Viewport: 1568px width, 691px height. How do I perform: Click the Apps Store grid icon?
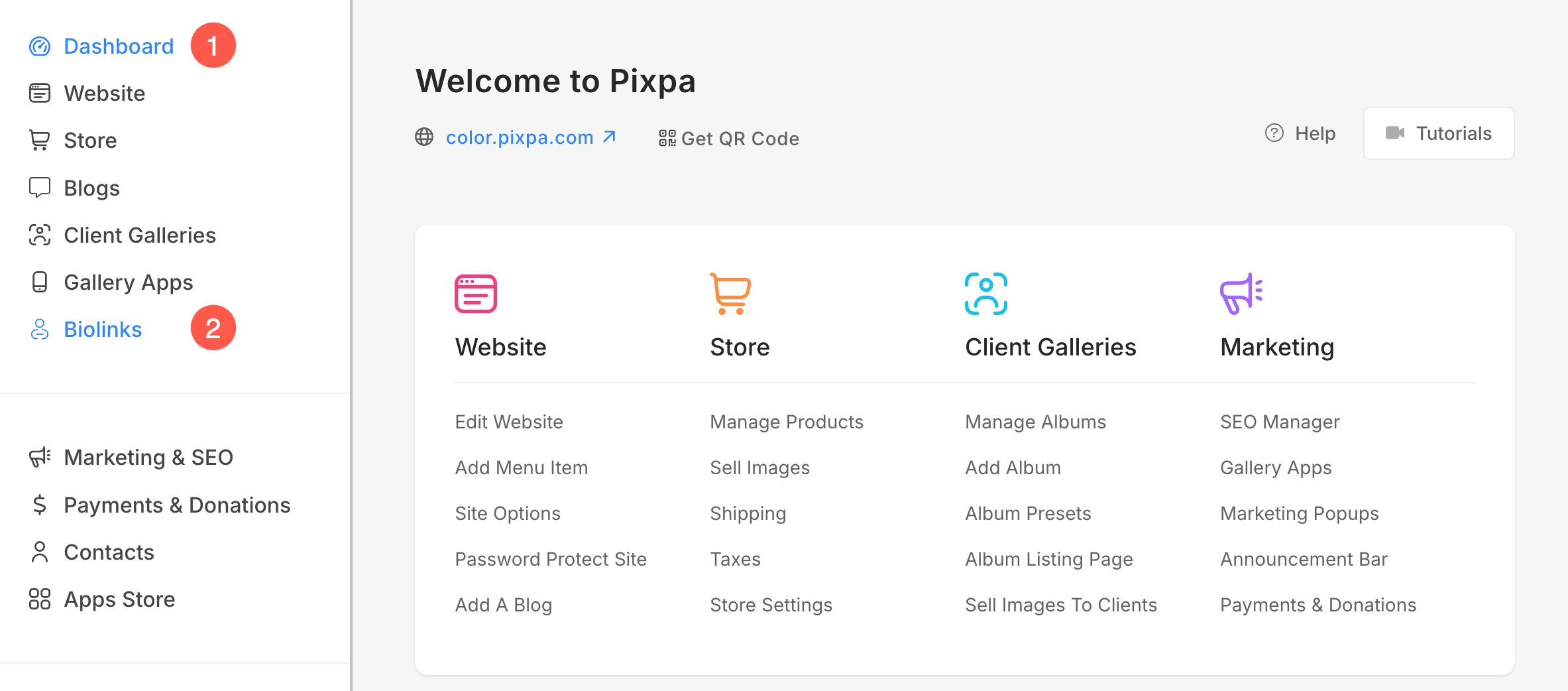(x=40, y=599)
